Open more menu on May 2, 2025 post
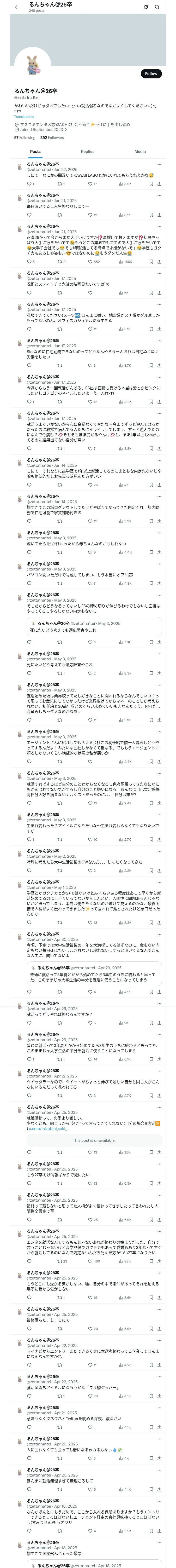 (159, 850)
